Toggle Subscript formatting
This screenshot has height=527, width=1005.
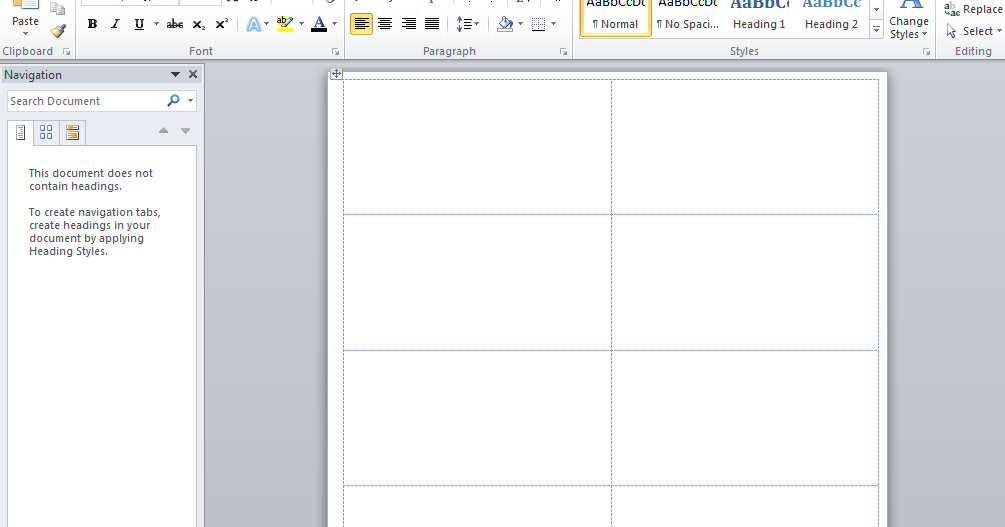point(199,24)
